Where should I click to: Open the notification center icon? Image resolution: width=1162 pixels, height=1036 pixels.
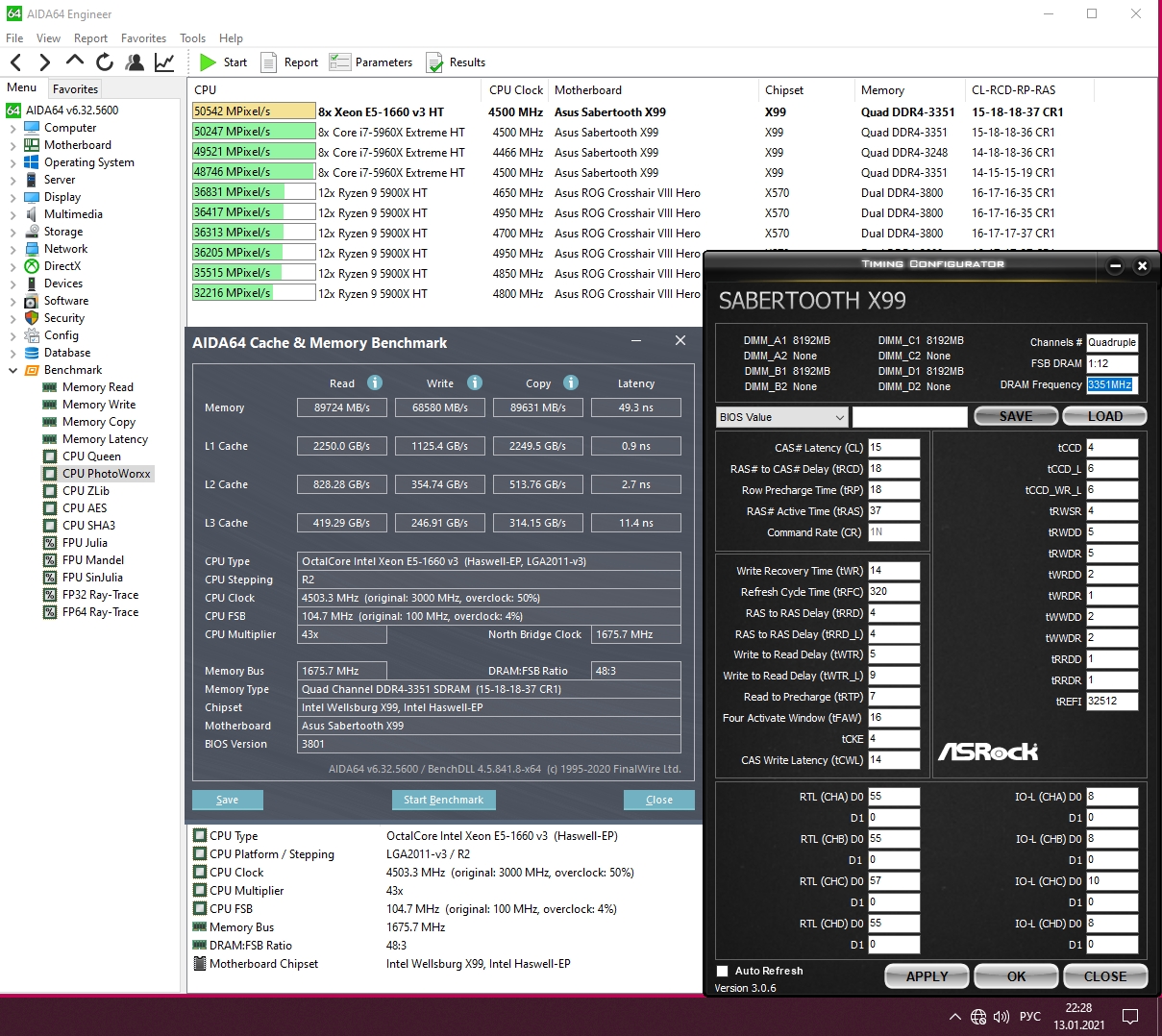pyautogui.click(x=1130, y=1017)
